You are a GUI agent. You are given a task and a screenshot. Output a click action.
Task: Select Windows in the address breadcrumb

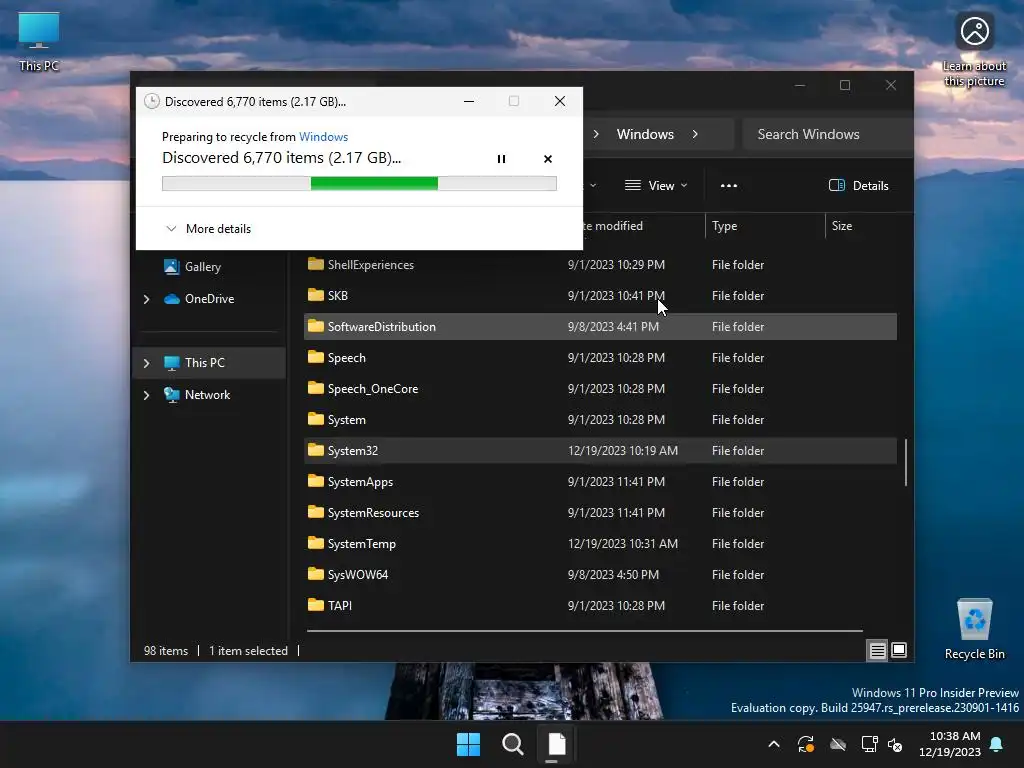point(645,134)
